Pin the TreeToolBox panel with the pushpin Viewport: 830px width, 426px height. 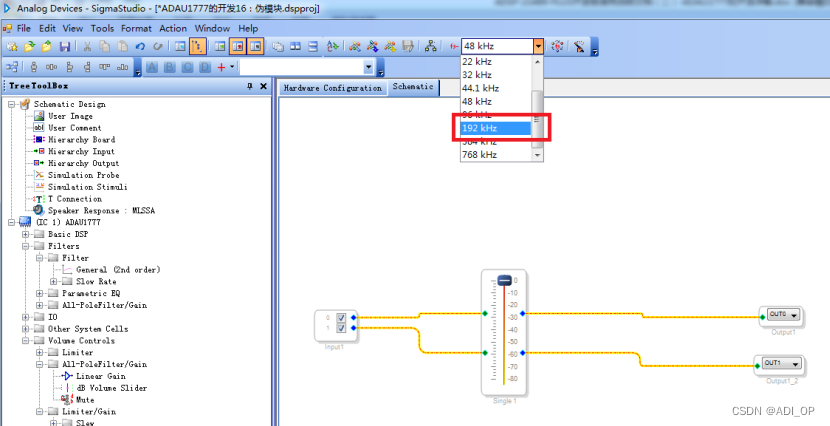(250, 86)
